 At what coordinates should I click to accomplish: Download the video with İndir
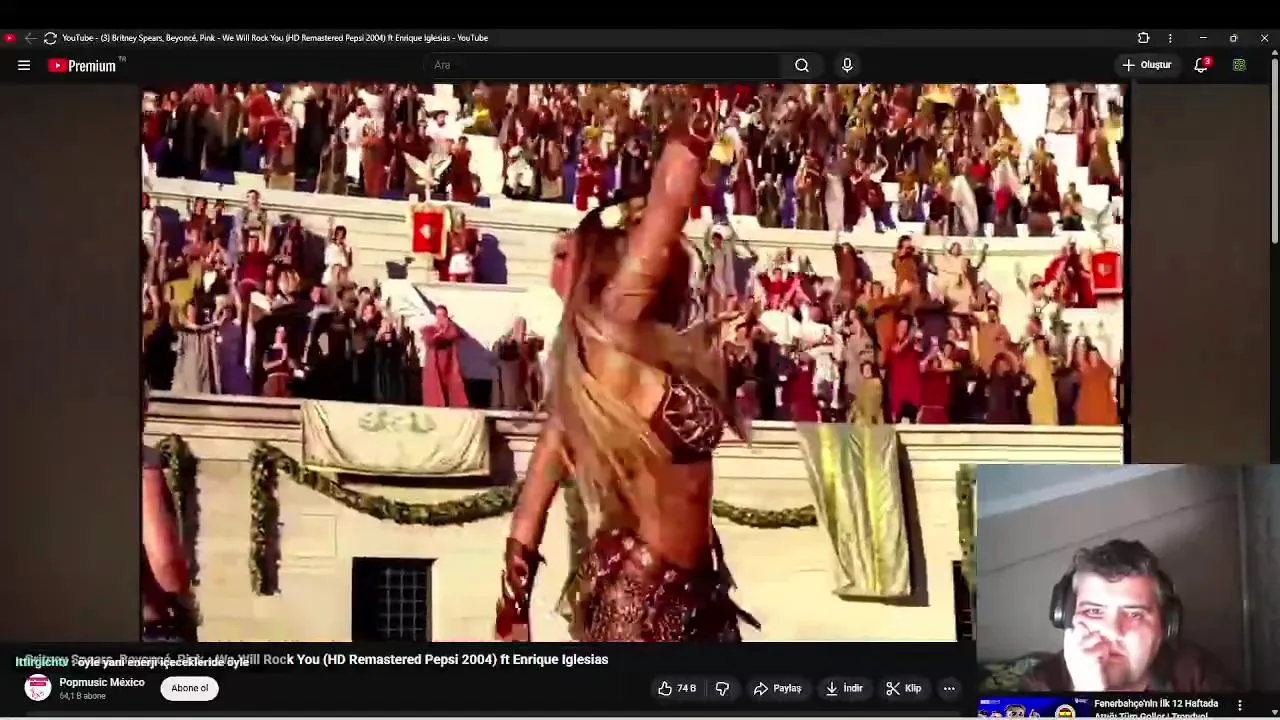point(843,688)
